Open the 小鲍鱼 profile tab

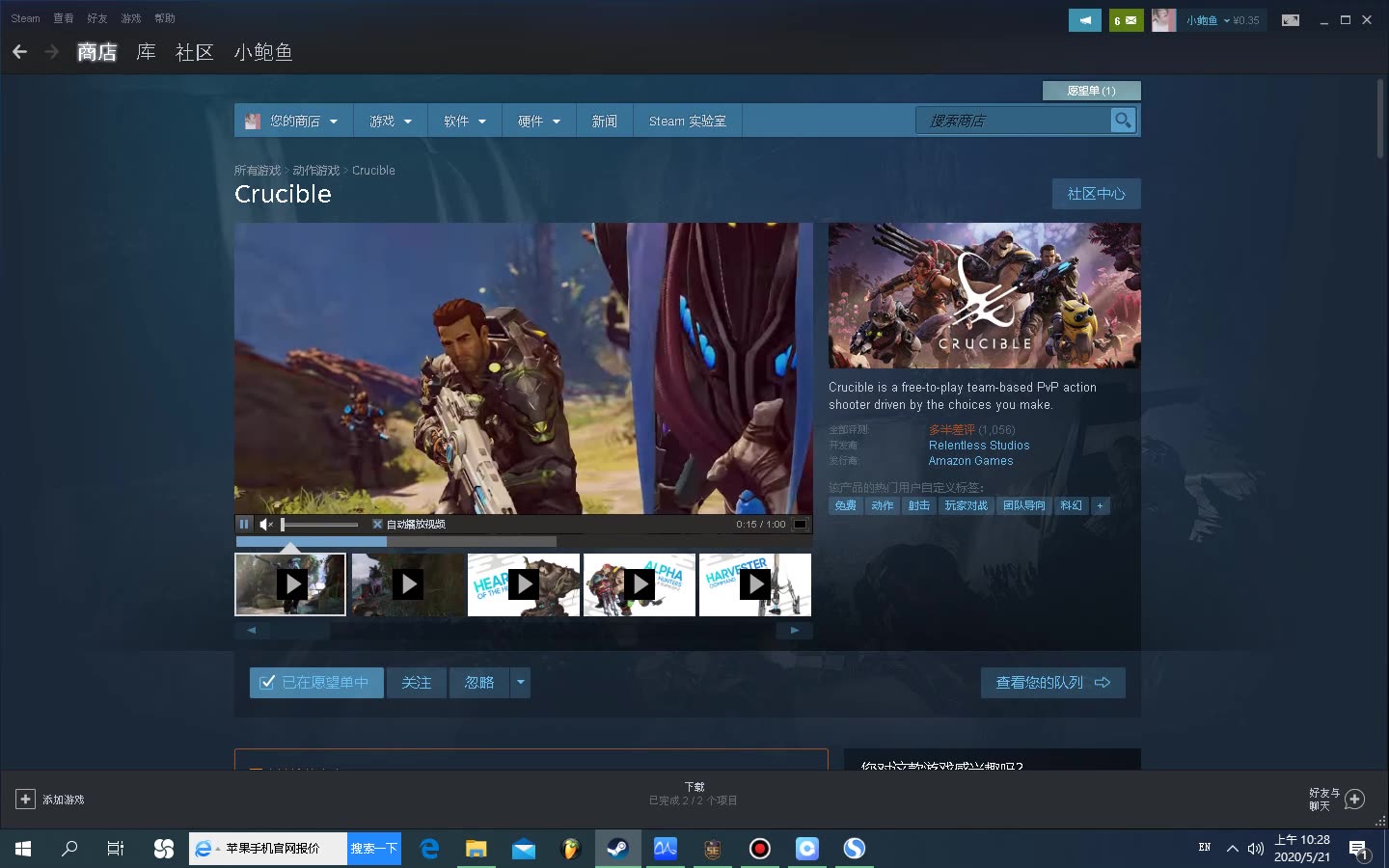(x=263, y=52)
